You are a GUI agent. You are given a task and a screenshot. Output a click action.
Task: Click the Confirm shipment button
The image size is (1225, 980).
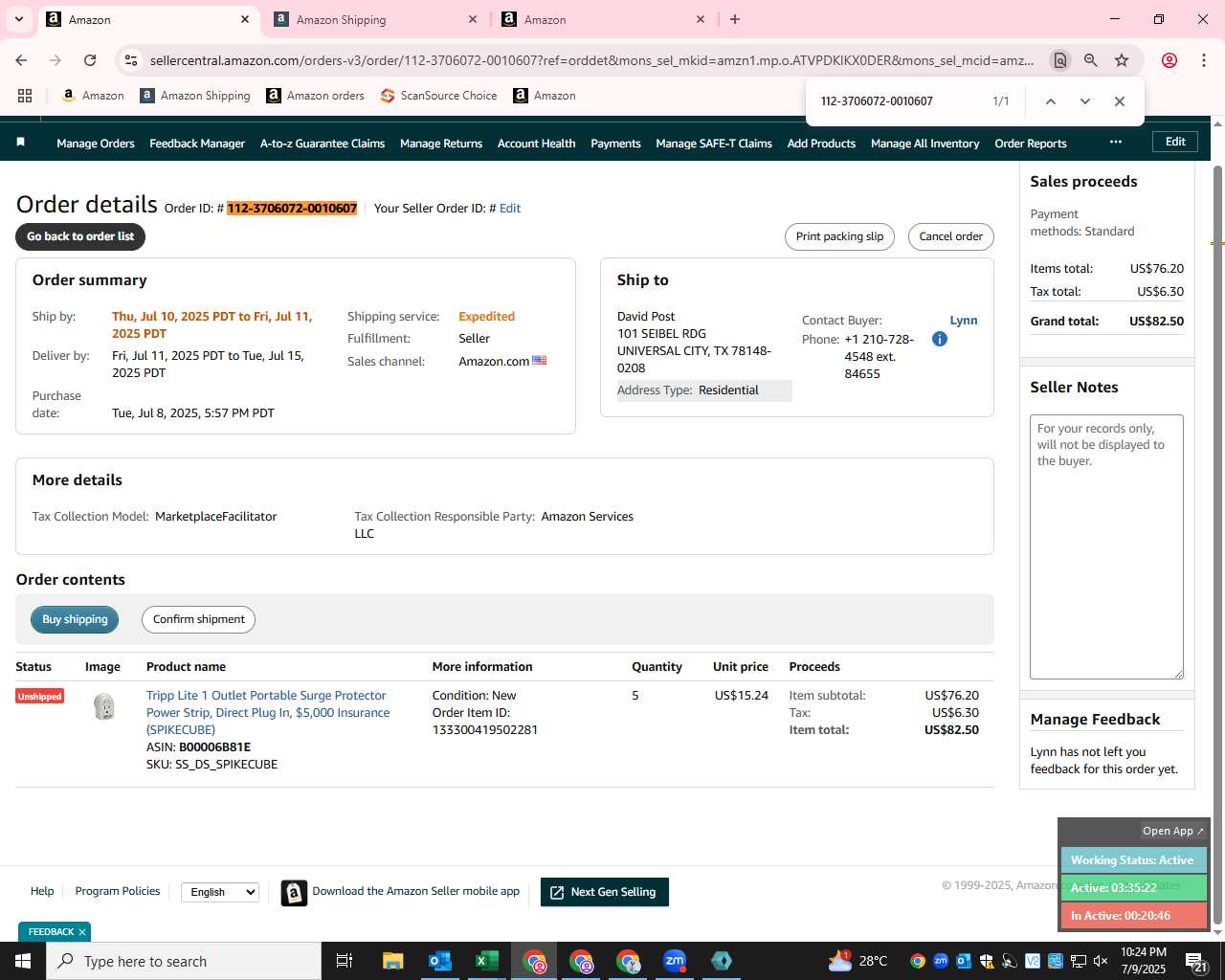(x=199, y=619)
